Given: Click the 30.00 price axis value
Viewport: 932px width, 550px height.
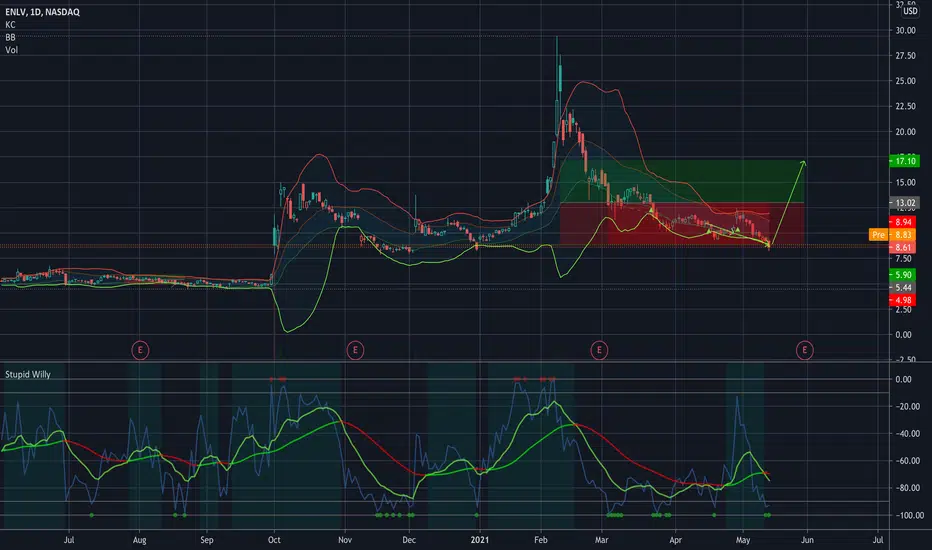Looking at the screenshot, I should [906, 30].
